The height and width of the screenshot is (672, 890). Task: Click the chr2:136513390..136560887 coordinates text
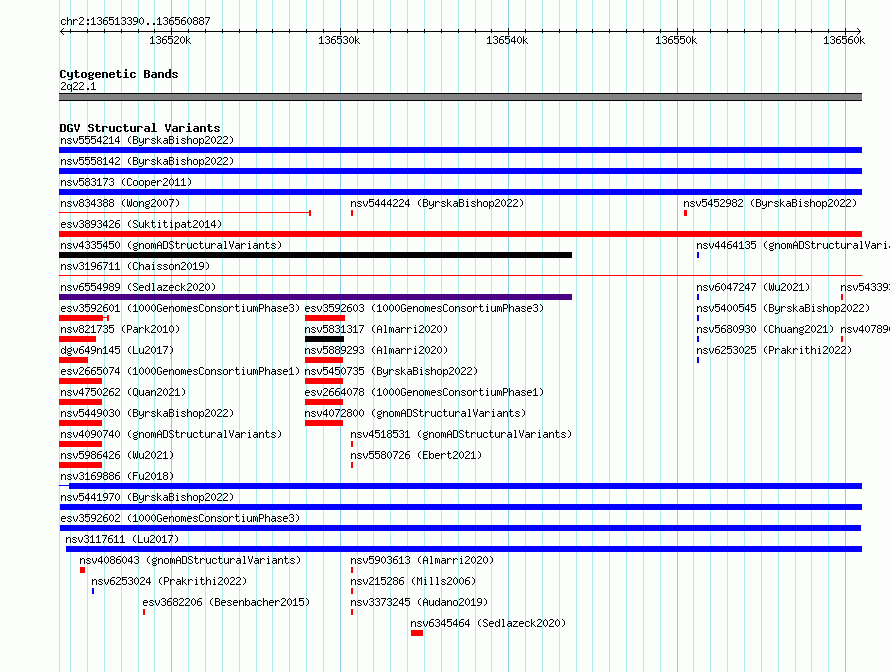coord(135,21)
